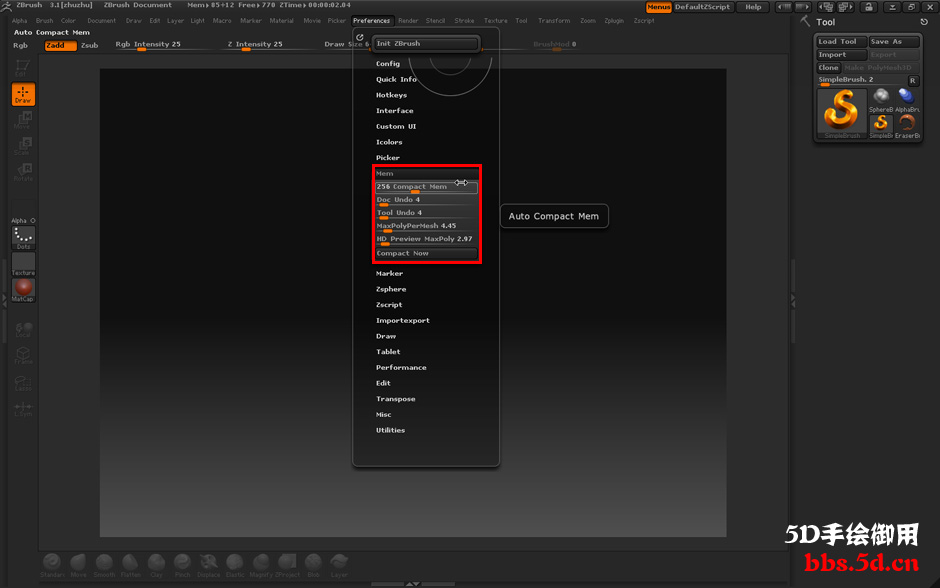Toggle Rgb painting mode

pyautogui.click(x=20, y=46)
